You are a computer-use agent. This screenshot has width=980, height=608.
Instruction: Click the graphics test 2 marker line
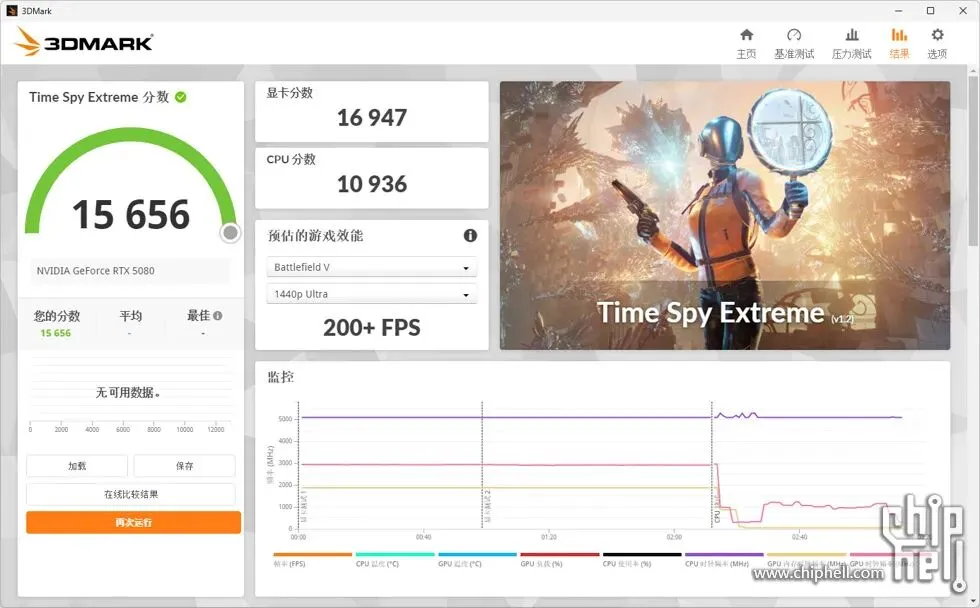482,464
